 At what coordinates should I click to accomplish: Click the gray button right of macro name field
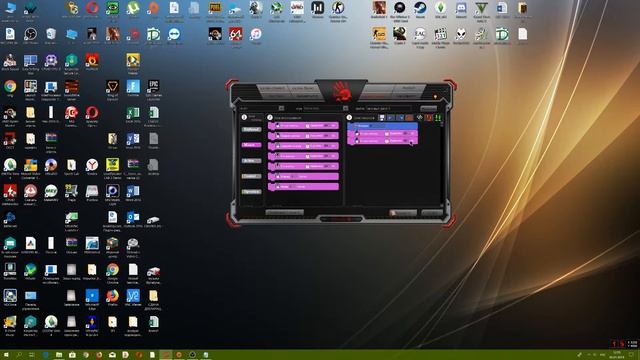pos(429,108)
